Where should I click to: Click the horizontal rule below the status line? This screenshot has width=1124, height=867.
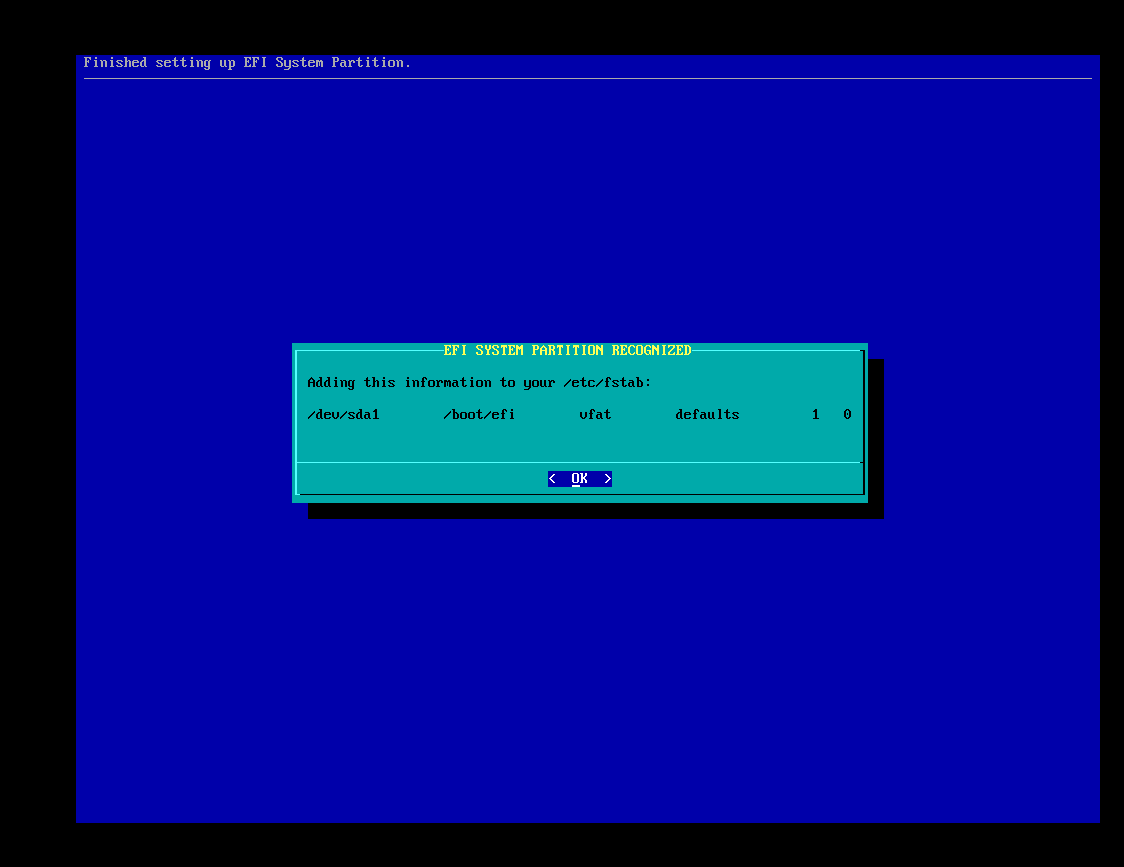[587, 78]
